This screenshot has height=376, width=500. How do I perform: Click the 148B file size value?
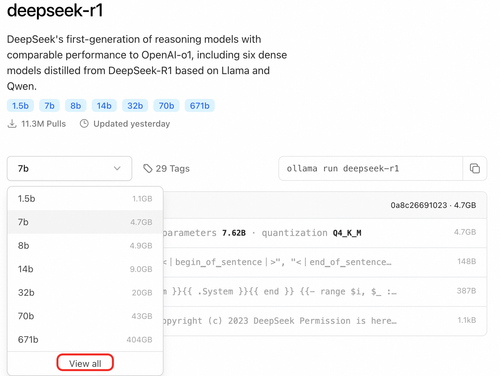coord(467,261)
